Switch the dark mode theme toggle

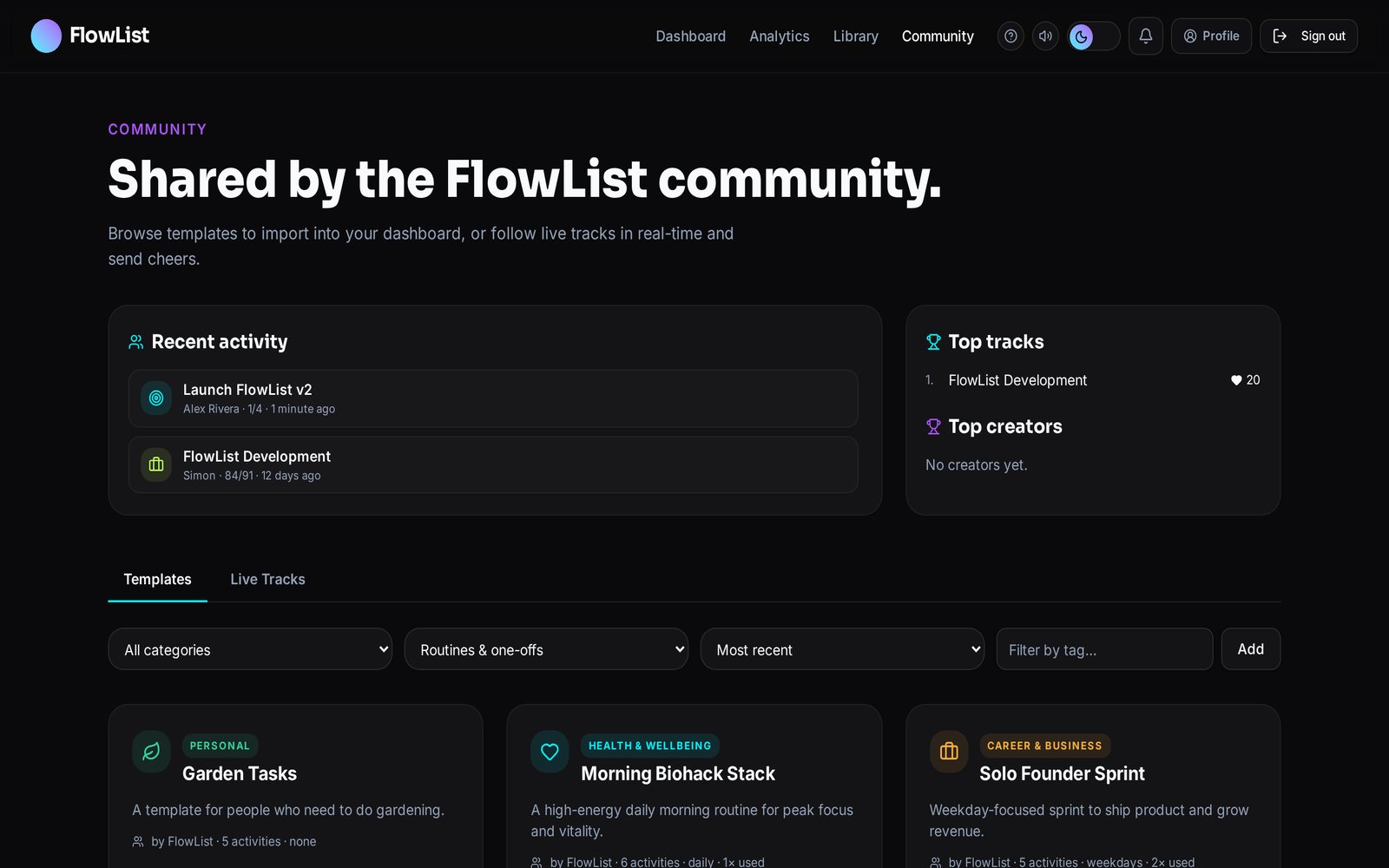(x=1093, y=36)
